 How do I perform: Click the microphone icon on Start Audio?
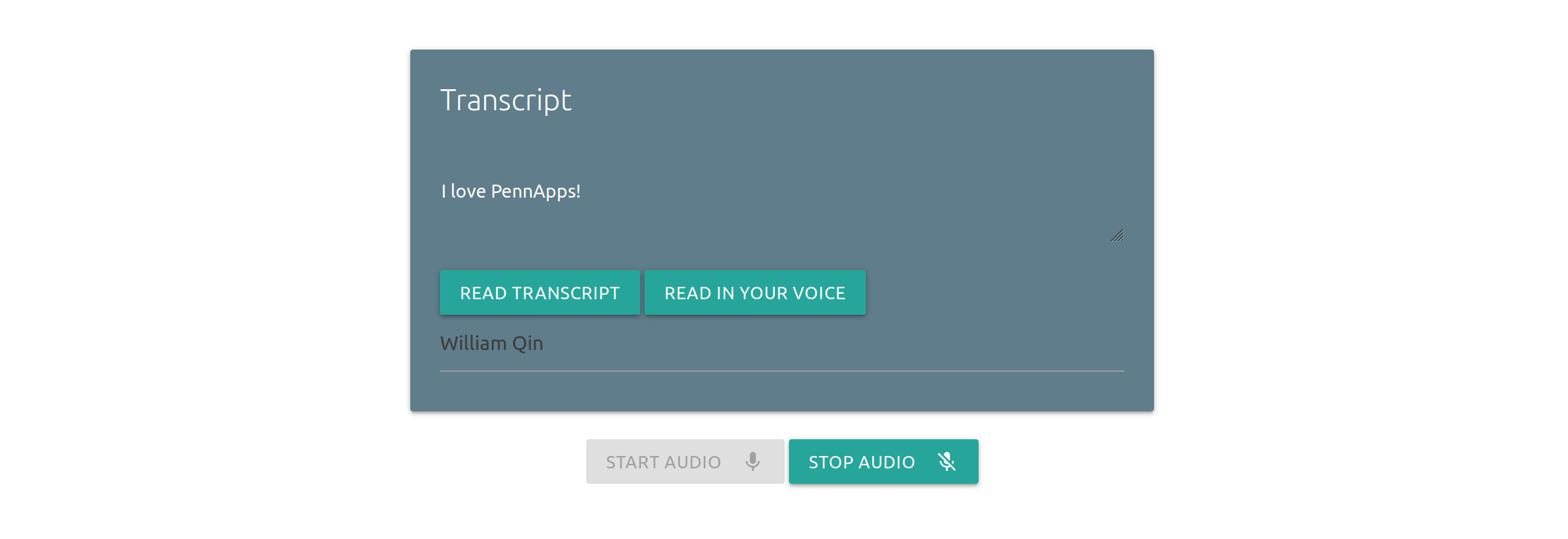[x=752, y=462]
